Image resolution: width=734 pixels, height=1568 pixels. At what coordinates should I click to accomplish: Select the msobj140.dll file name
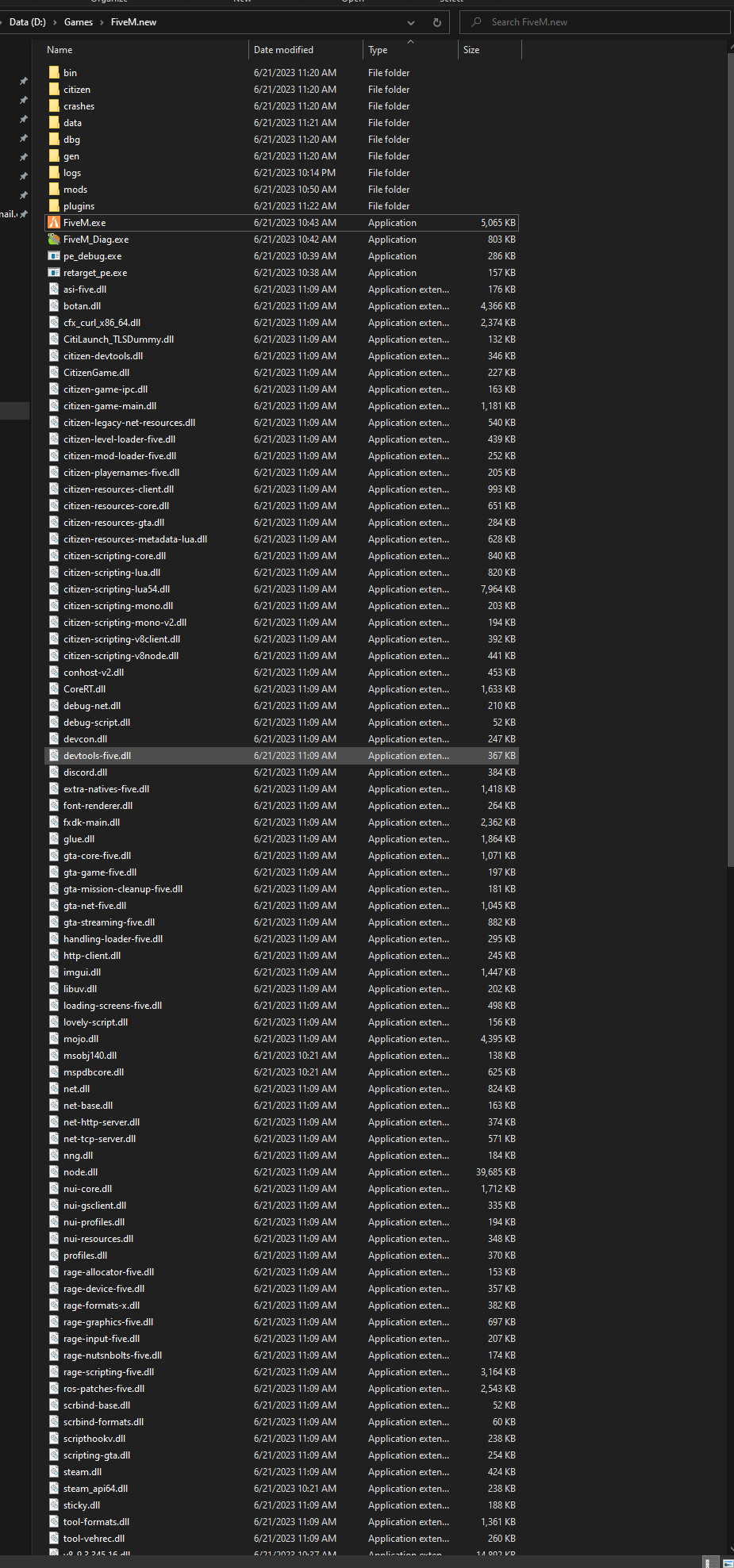pyautogui.click(x=90, y=1056)
